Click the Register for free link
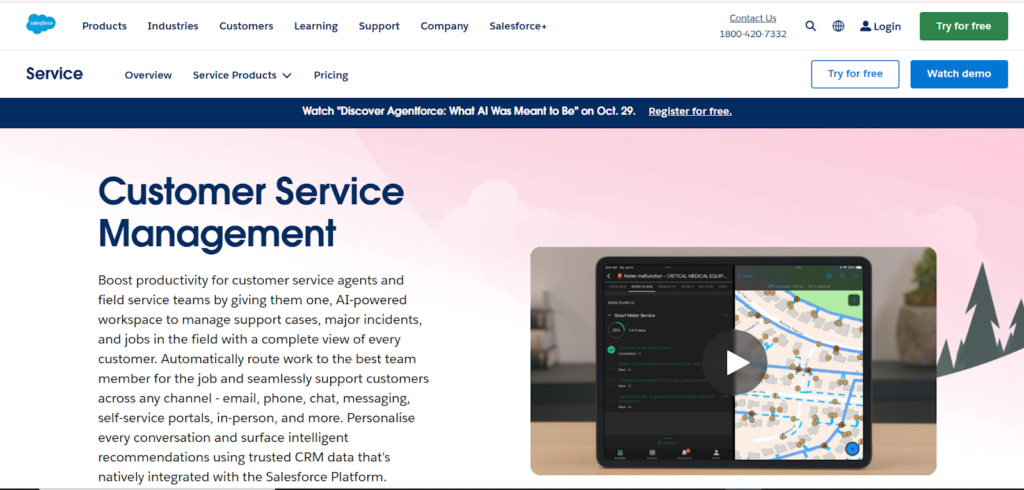 point(690,112)
